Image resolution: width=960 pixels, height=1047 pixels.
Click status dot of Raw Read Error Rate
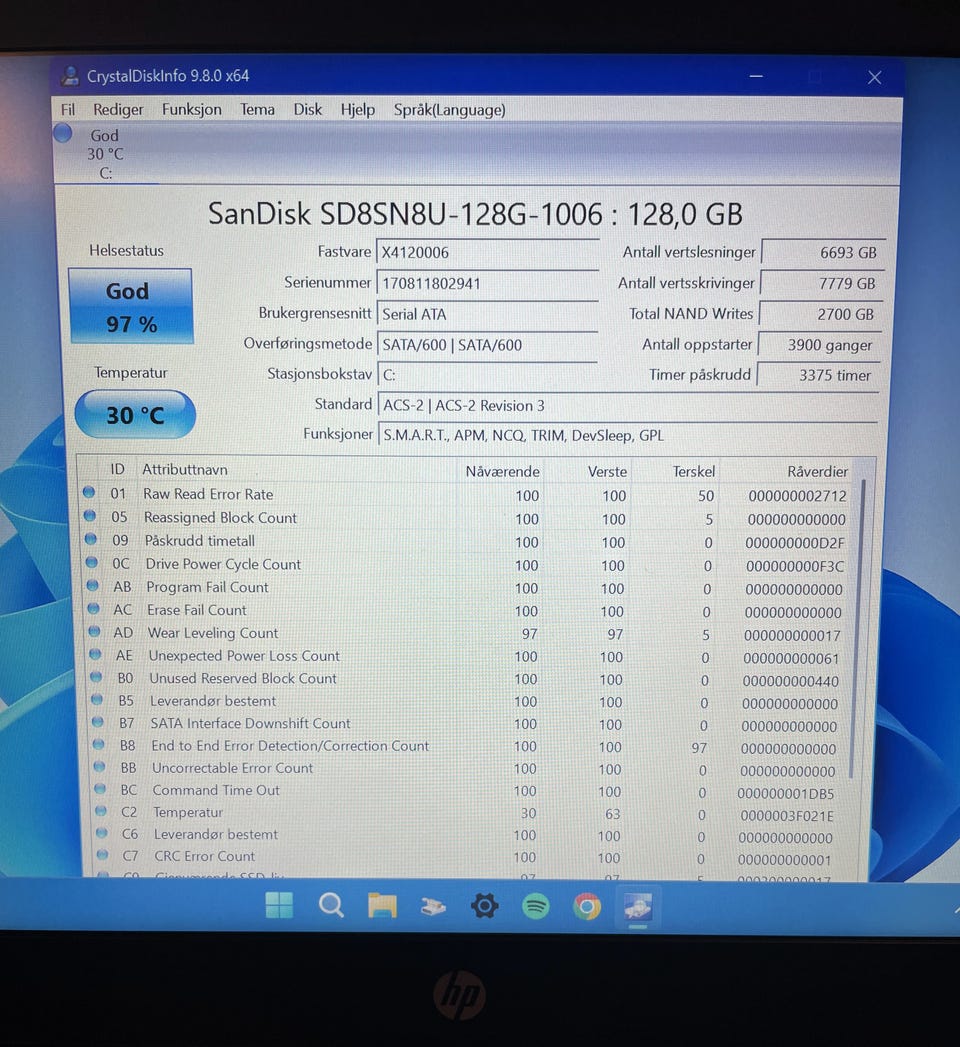pyautogui.click(x=89, y=493)
